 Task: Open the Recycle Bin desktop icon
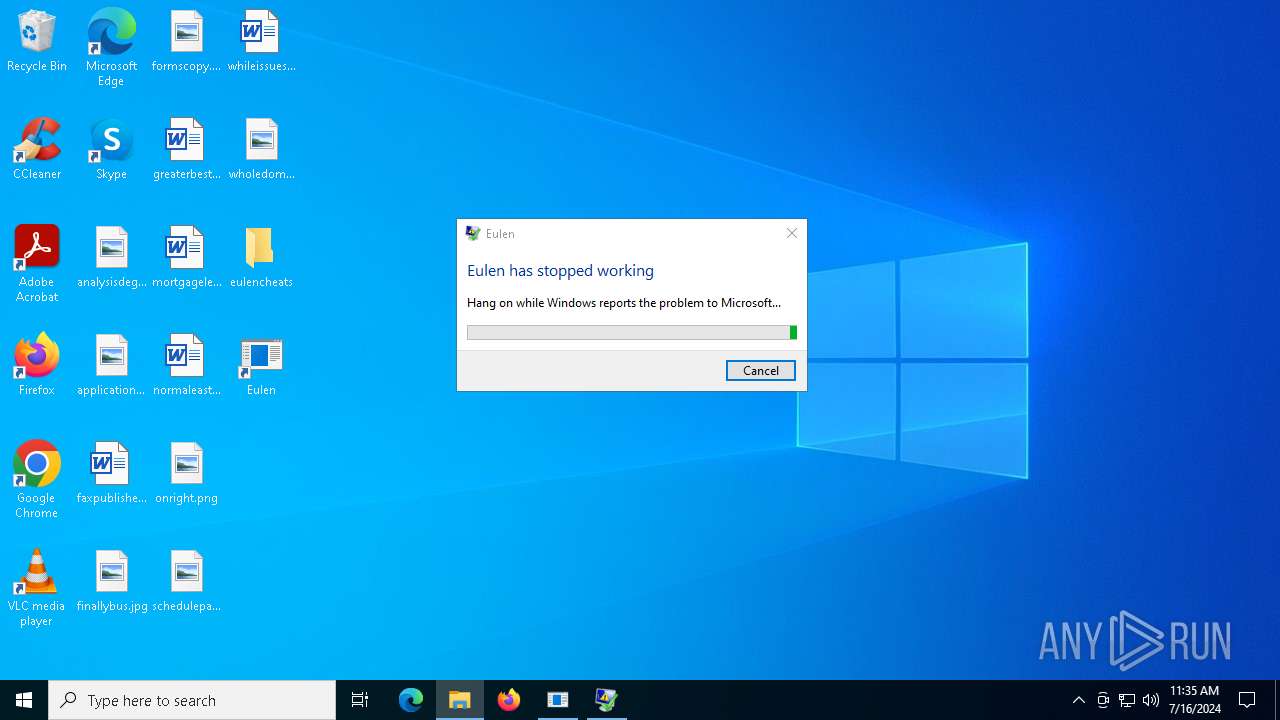(37, 42)
